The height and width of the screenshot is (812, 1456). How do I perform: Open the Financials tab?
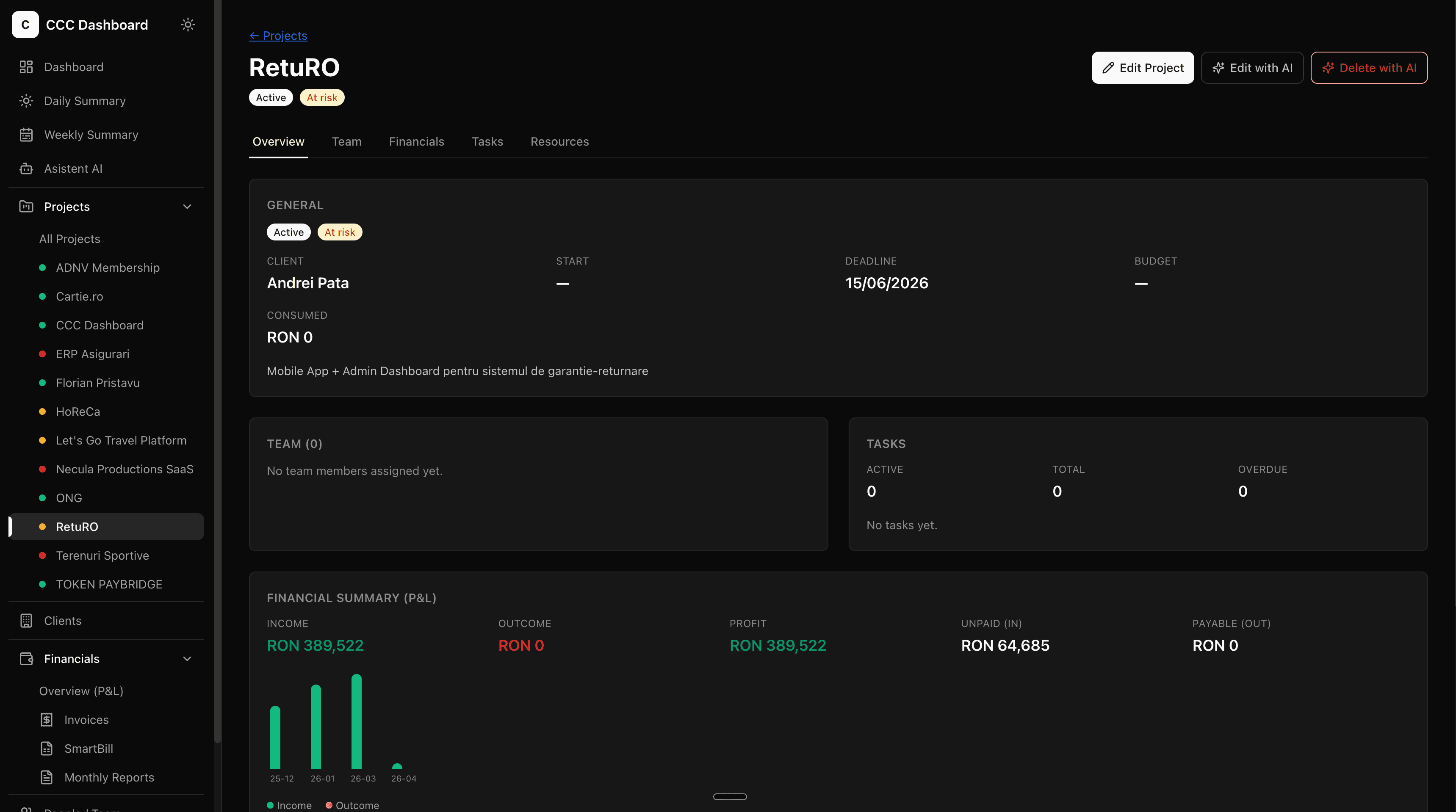(417, 141)
